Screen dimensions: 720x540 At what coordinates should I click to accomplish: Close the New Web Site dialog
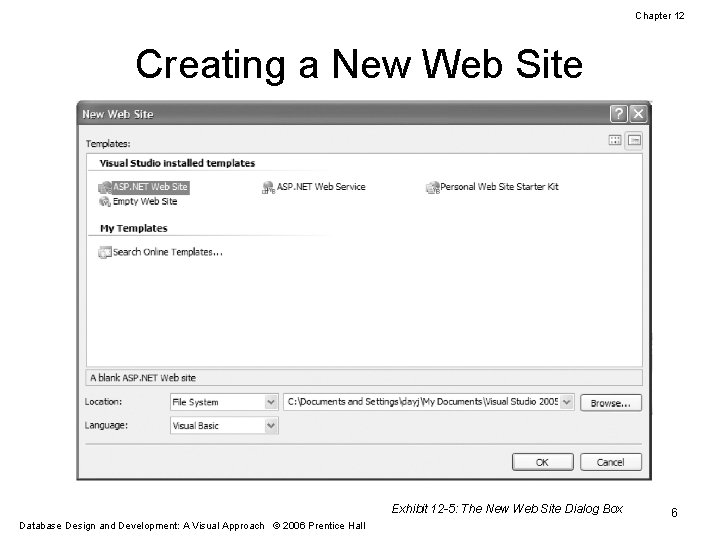(x=638, y=113)
